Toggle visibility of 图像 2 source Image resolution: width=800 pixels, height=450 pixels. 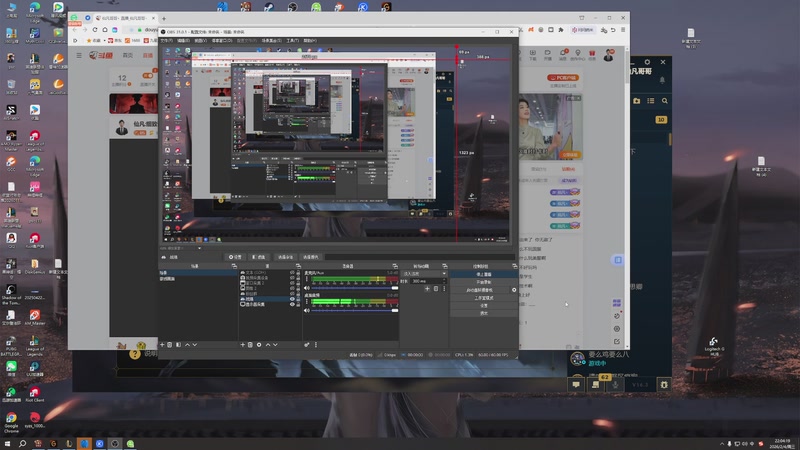(292, 288)
